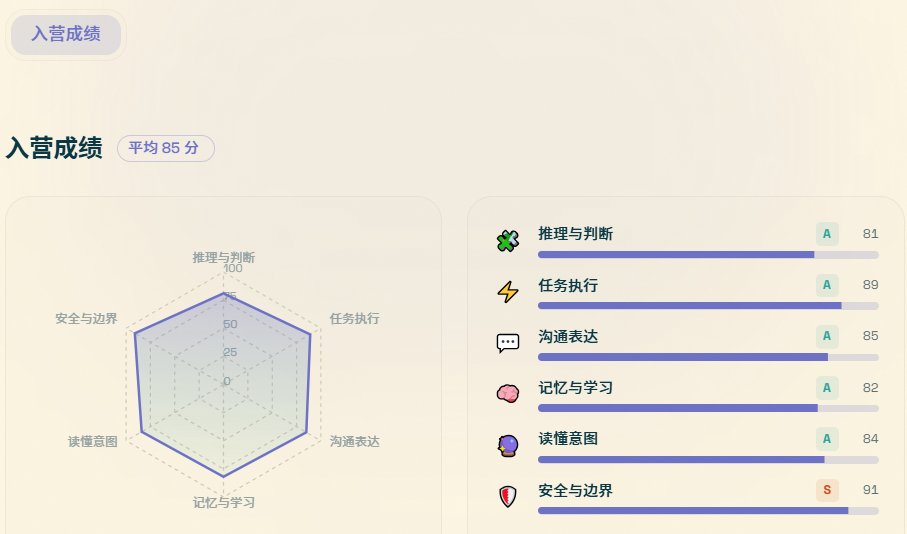
Task: Click the 平均 85 分 badge
Action: [x=165, y=148]
